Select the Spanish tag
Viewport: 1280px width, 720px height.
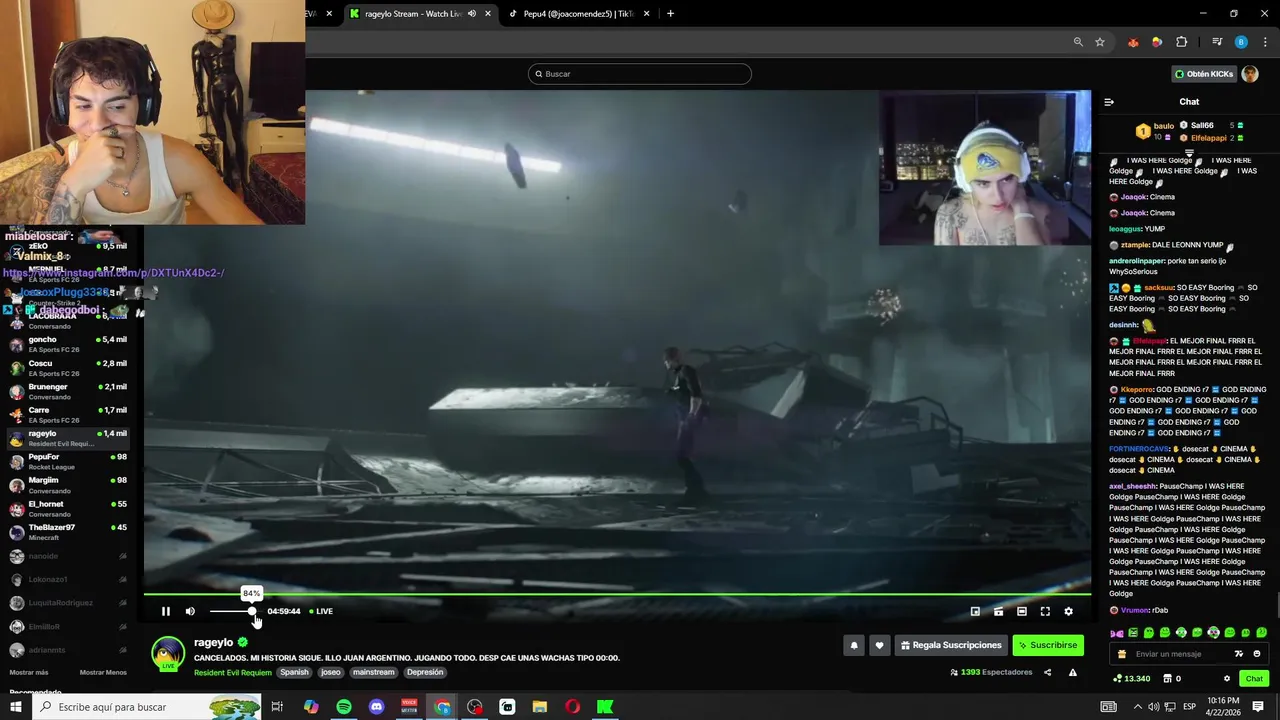[x=294, y=672]
